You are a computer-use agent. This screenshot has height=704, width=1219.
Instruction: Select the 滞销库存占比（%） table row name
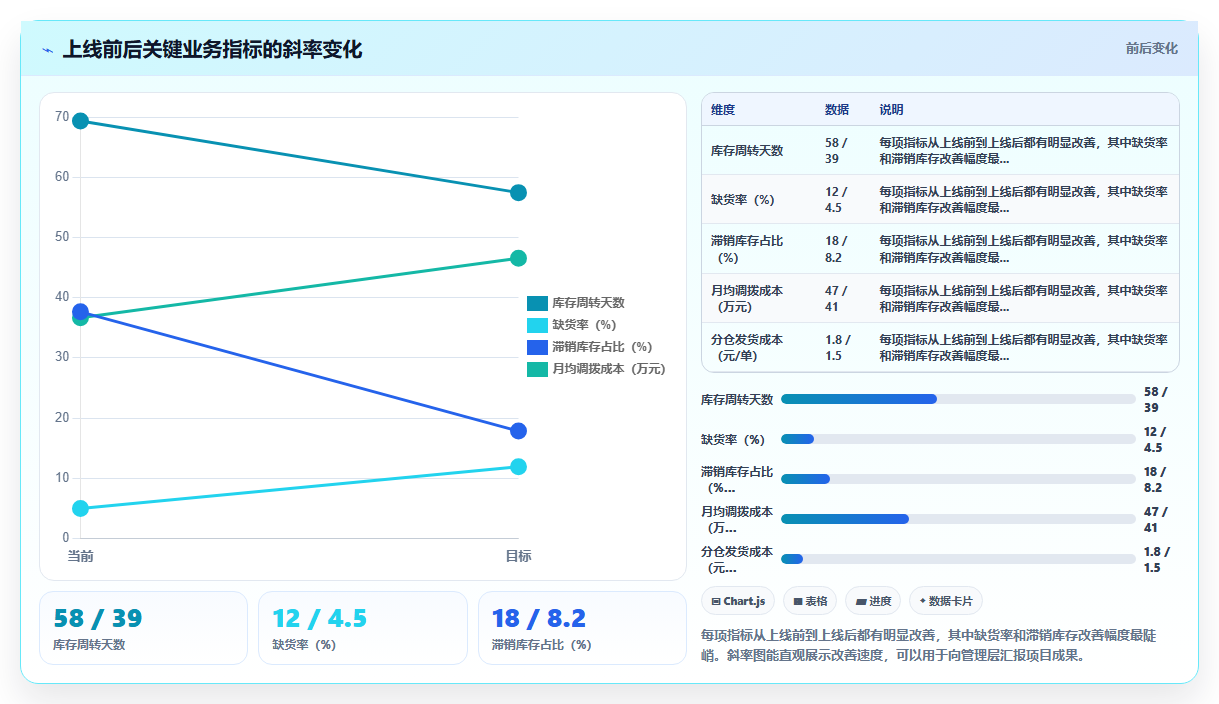tap(747, 249)
